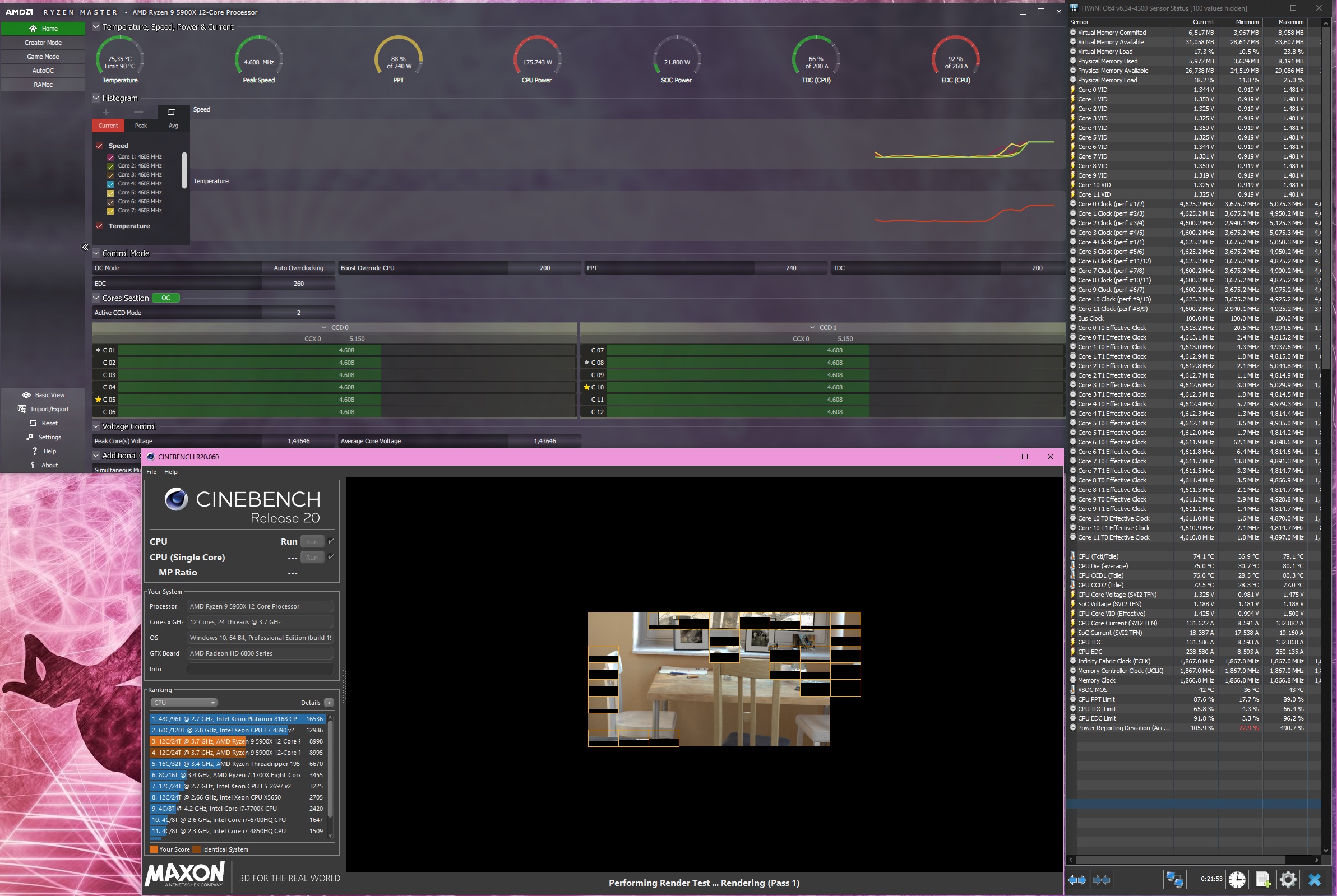
Task: Click the green OC button in Cores Section
Action: pyautogui.click(x=166, y=298)
